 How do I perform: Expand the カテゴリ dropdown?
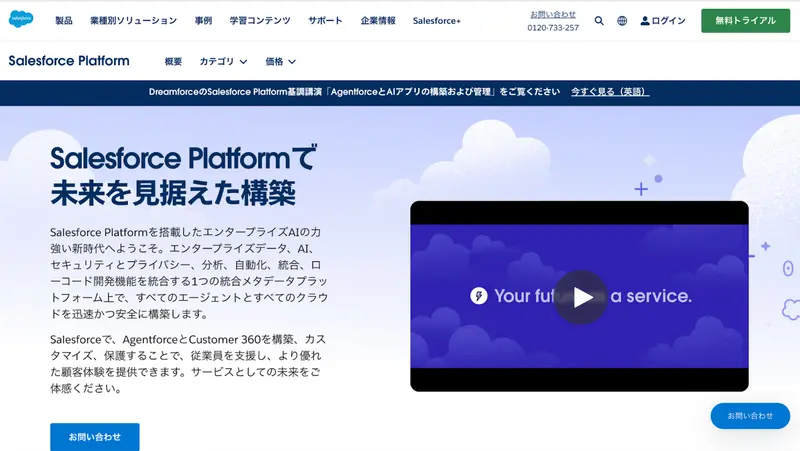pyautogui.click(x=223, y=62)
